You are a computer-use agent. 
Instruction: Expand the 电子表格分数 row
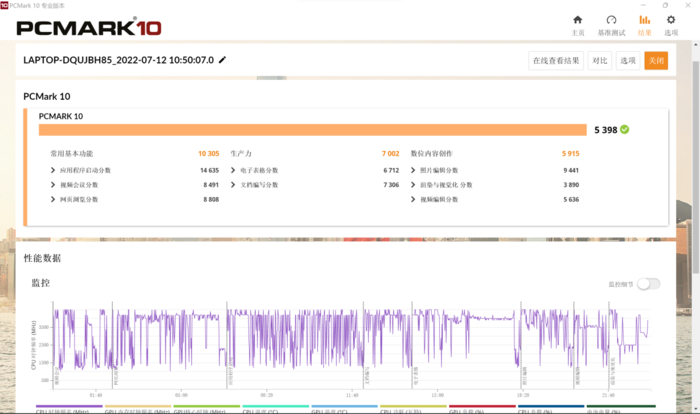pyautogui.click(x=233, y=170)
